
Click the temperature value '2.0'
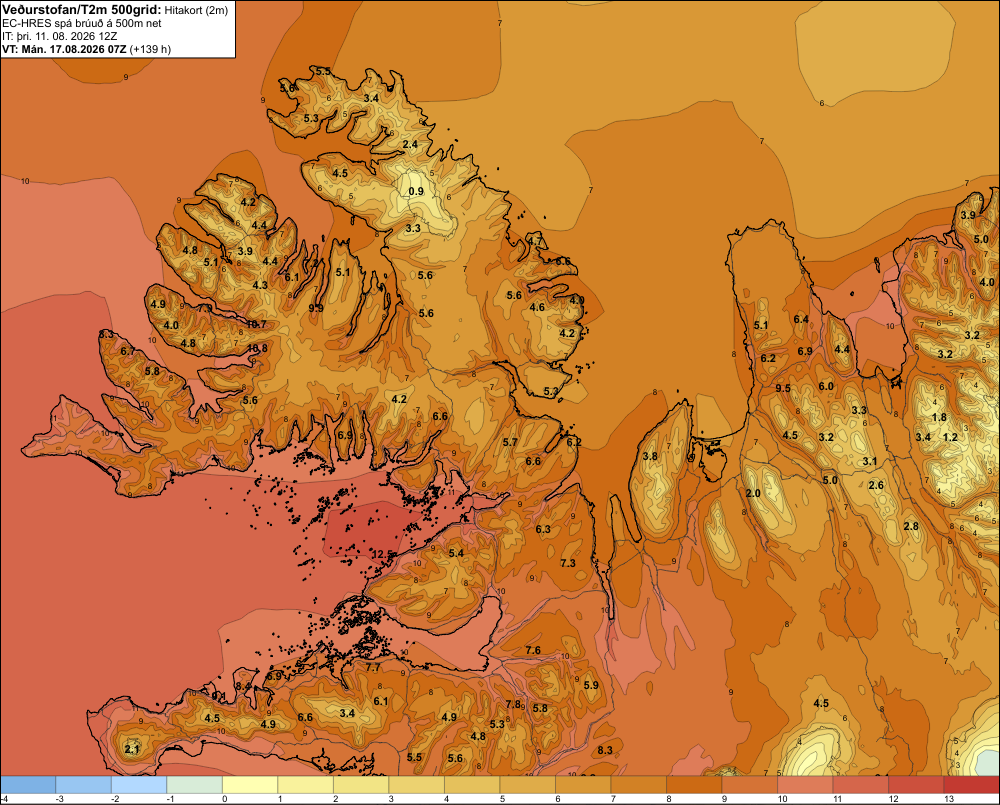pyautogui.click(x=753, y=493)
